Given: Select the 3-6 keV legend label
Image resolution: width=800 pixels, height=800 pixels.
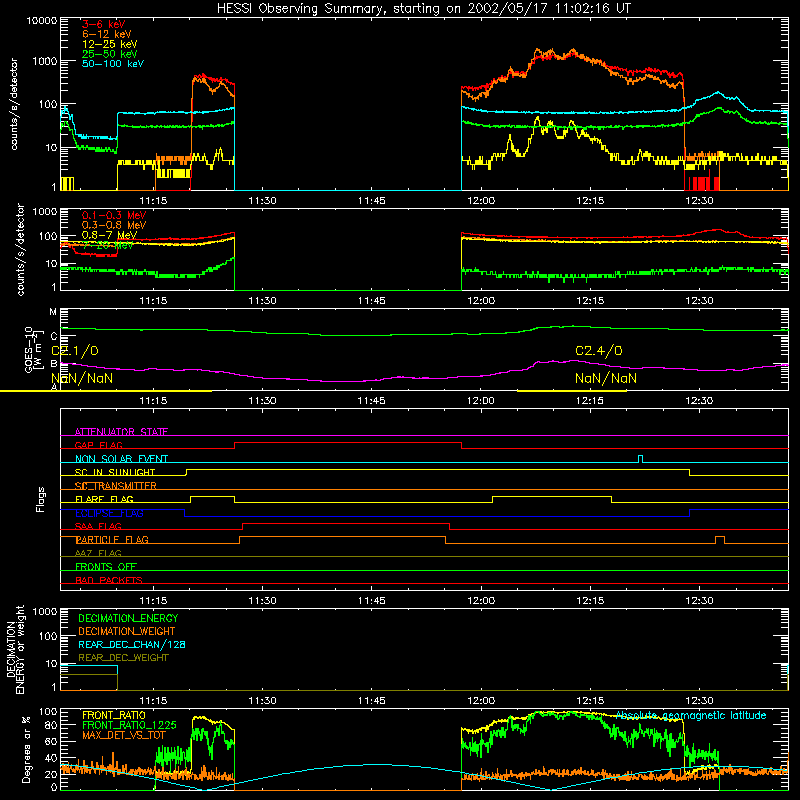Looking at the screenshot, I should pyautogui.click(x=103, y=24).
